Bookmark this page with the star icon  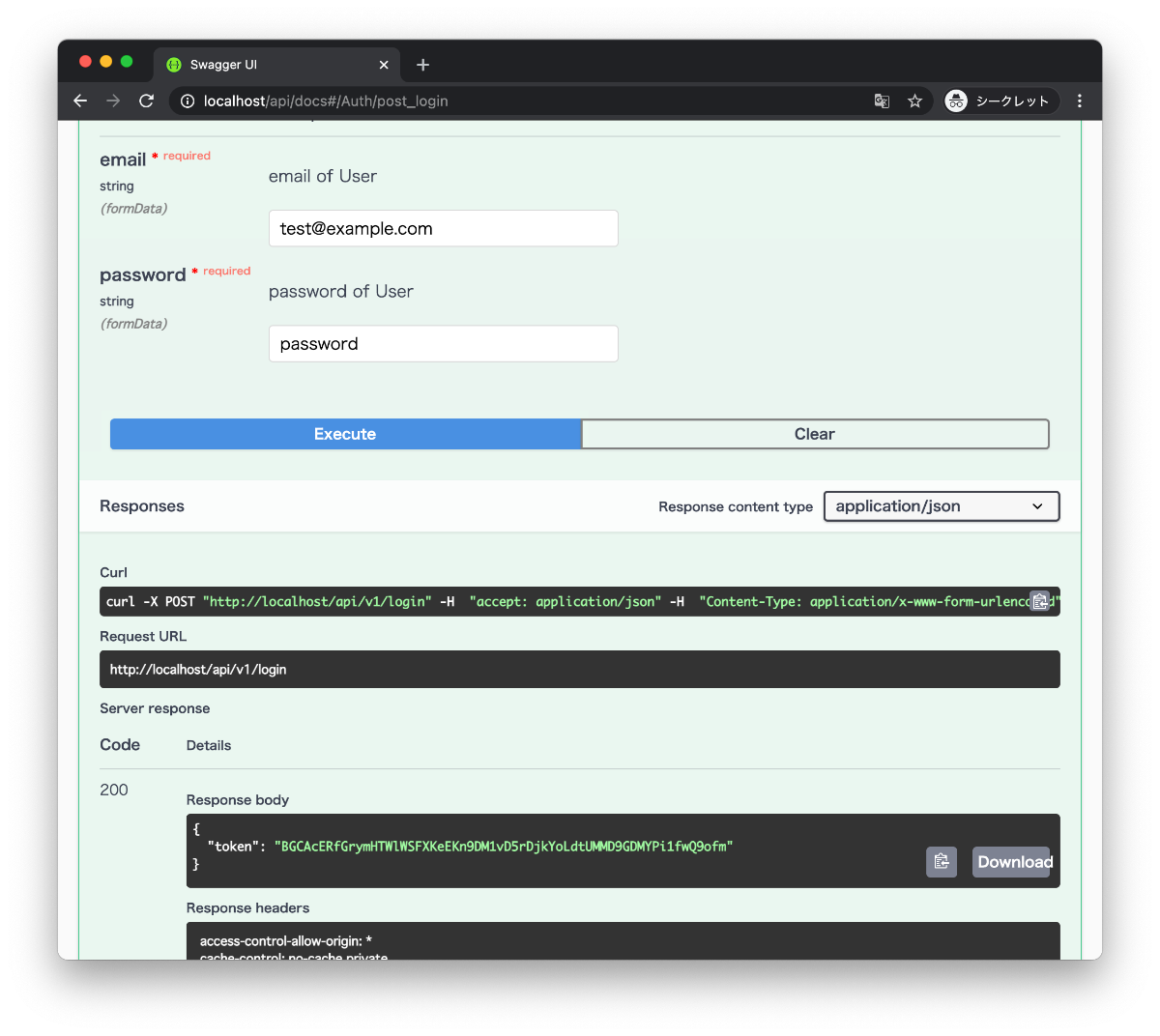[914, 101]
